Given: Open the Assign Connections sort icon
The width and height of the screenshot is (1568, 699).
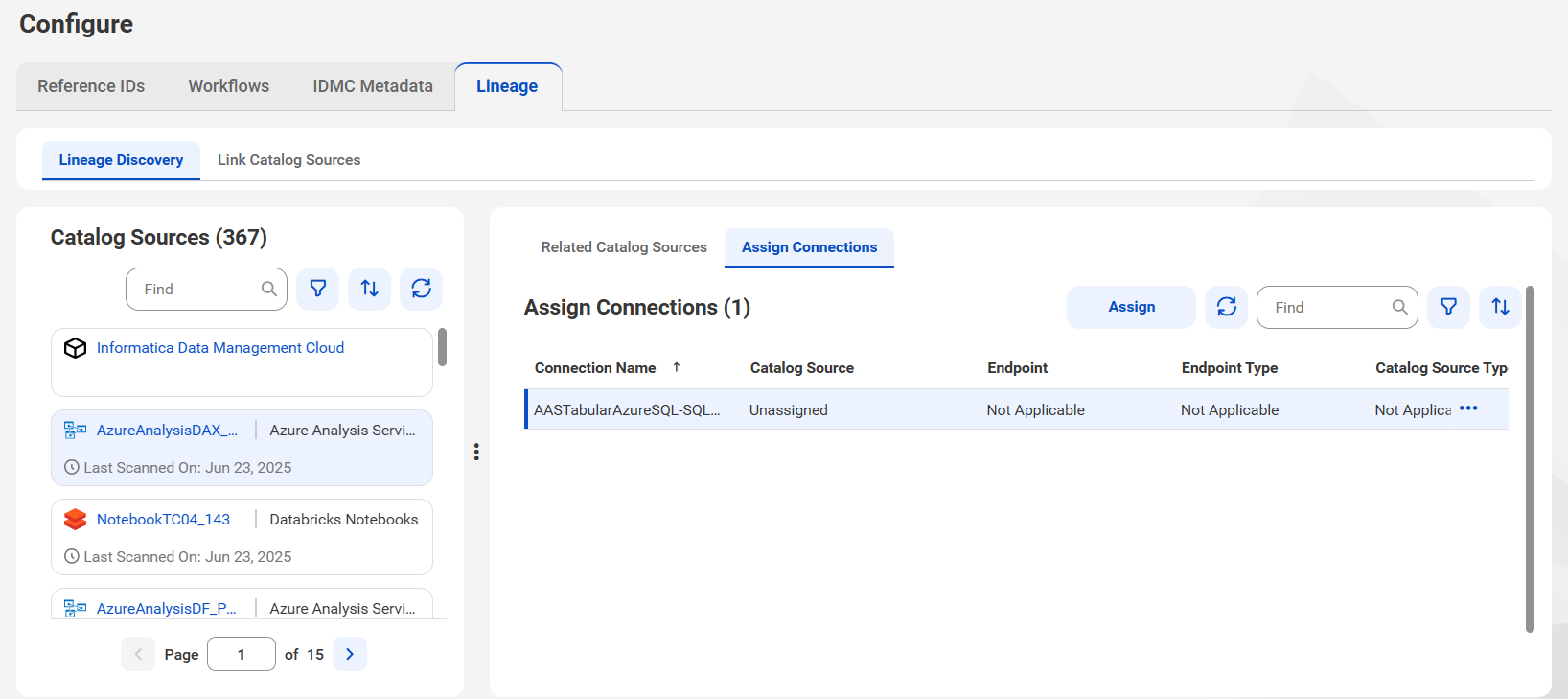Looking at the screenshot, I should (1501, 307).
